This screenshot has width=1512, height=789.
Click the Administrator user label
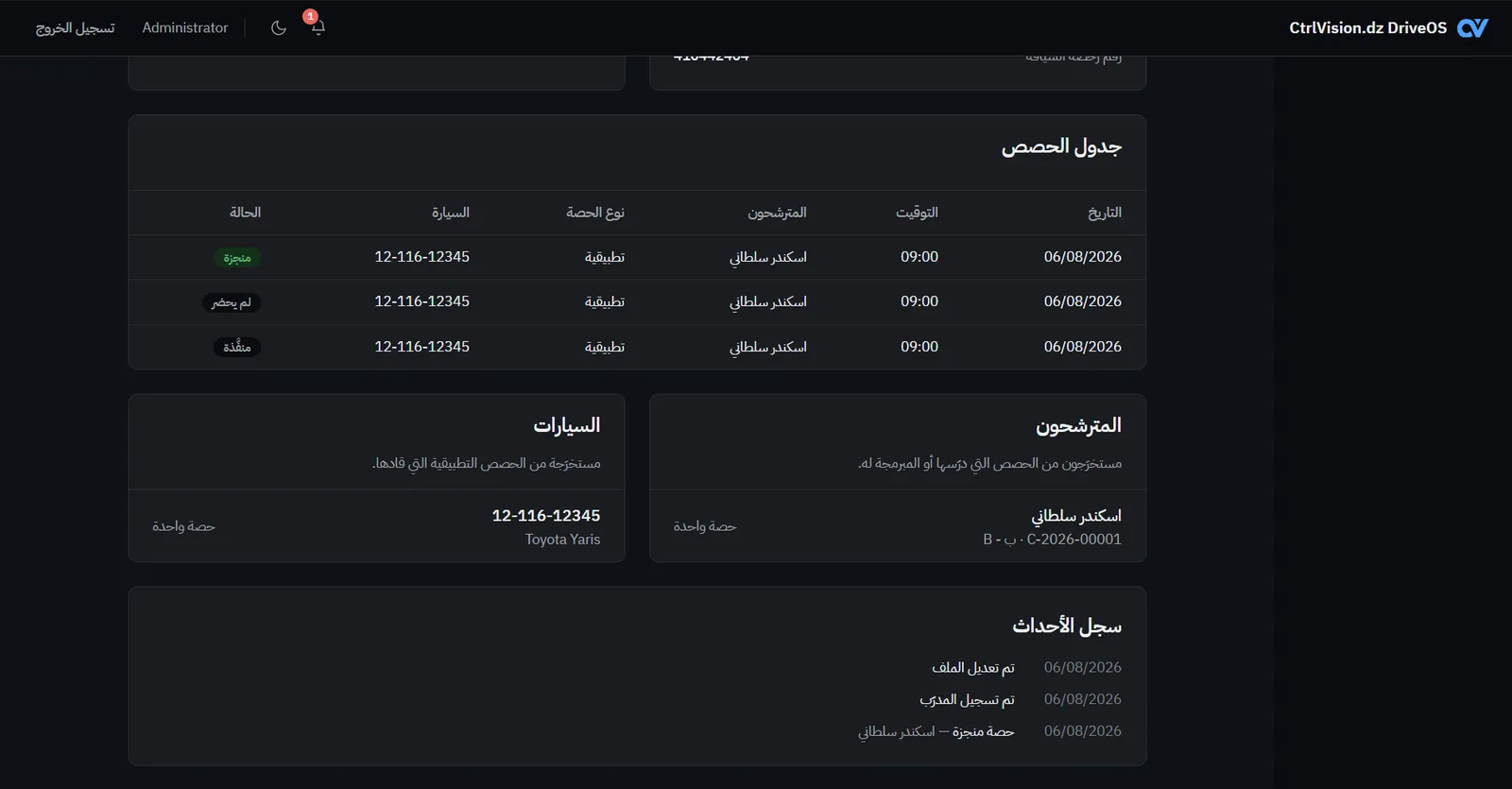(185, 27)
